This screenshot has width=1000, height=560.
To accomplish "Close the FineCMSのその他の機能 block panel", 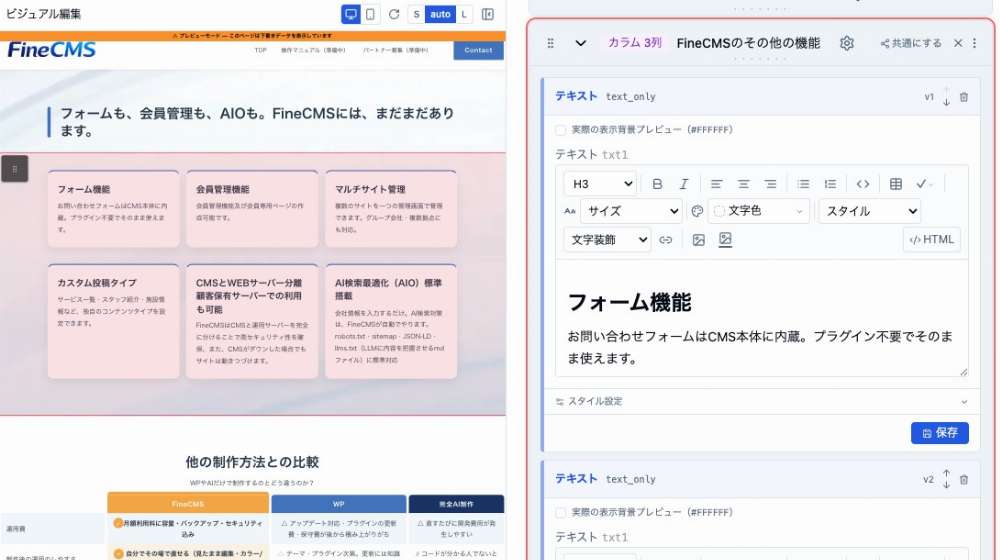I will point(958,43).
